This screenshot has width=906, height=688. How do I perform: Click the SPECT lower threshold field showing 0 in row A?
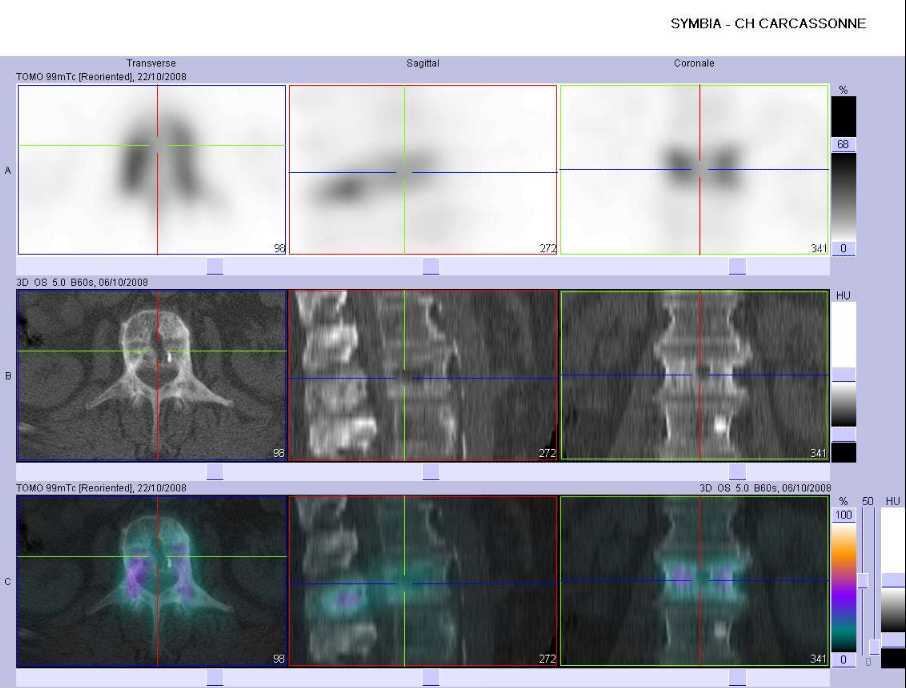click(844, 248)
